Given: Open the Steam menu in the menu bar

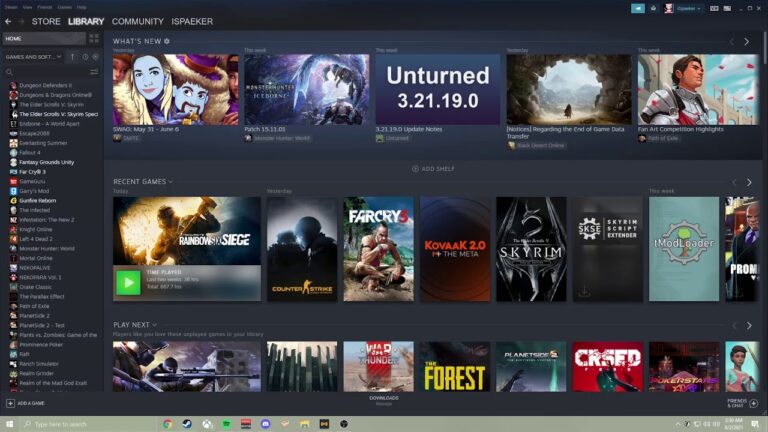Looking at the screenshot, I should (10, 7).
